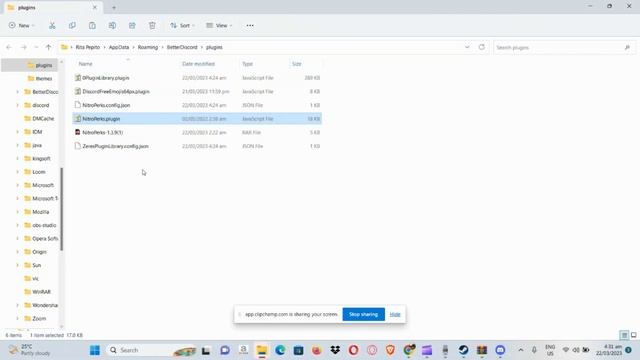
Task: Click the navigation pane vertical scrollbar
Action: pos(62,209)
